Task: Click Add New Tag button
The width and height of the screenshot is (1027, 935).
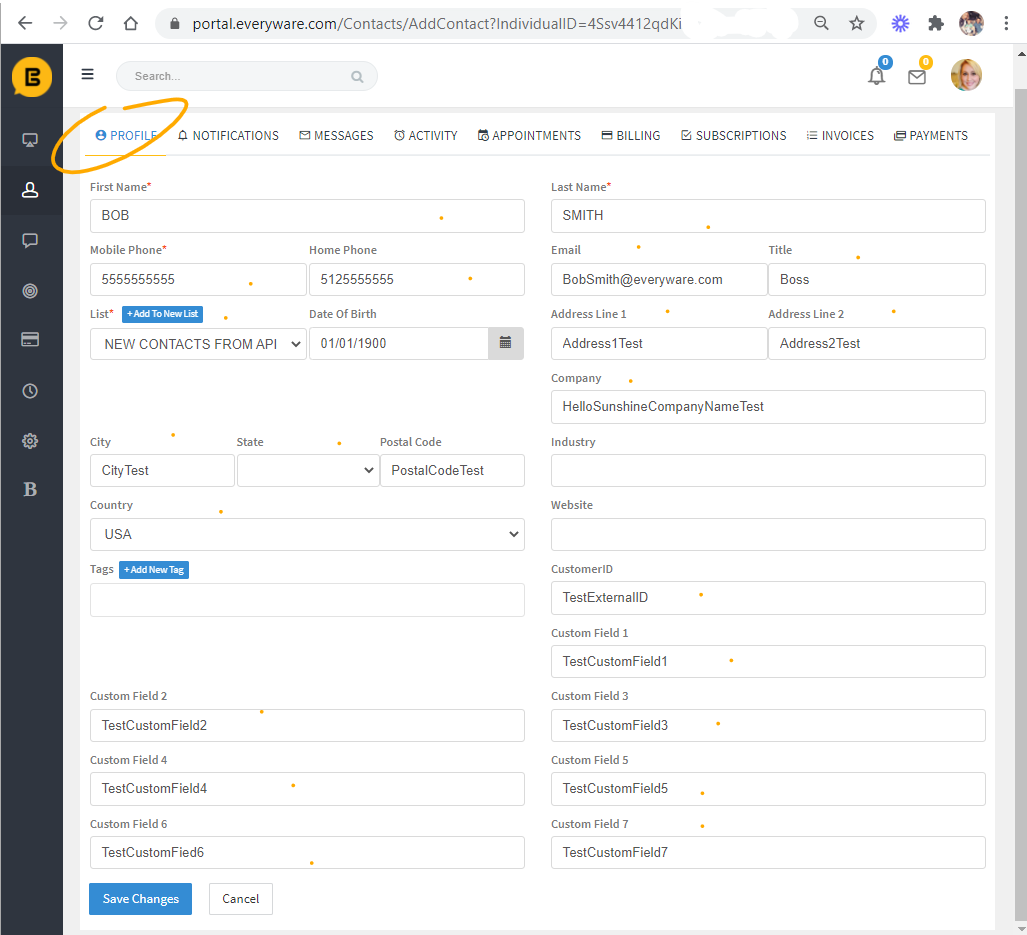Action: 154,570
